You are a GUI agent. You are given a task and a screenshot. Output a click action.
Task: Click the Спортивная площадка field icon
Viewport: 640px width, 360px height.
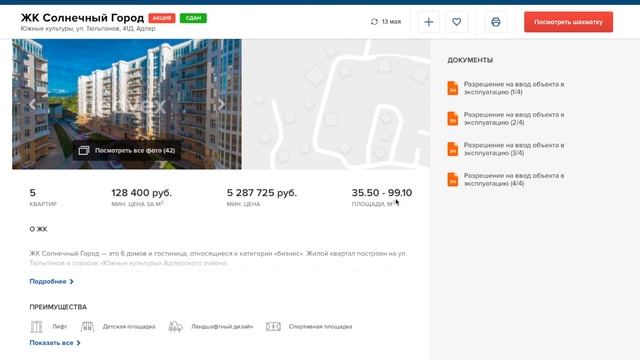273,327
